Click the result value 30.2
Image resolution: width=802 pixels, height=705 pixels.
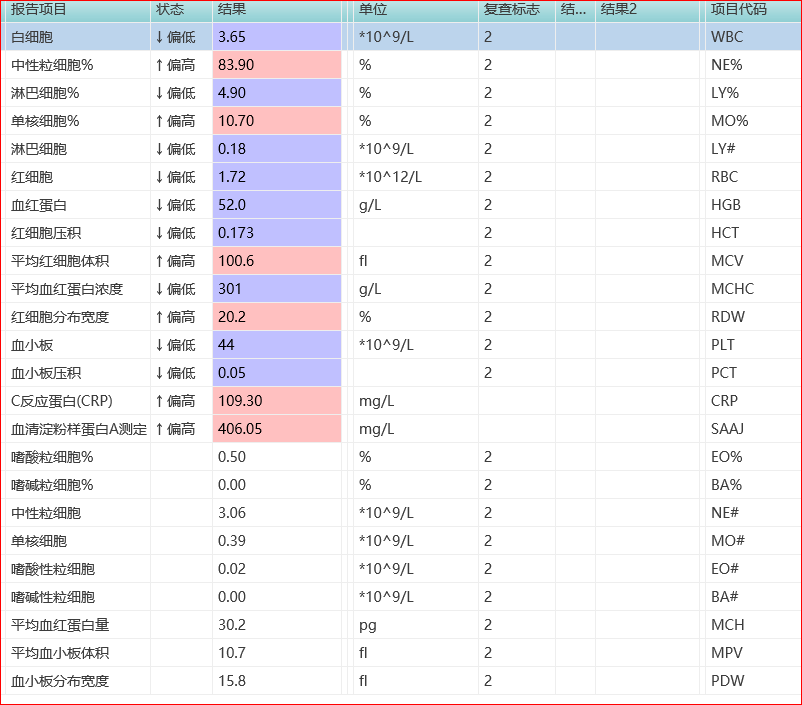coord(232,625)
